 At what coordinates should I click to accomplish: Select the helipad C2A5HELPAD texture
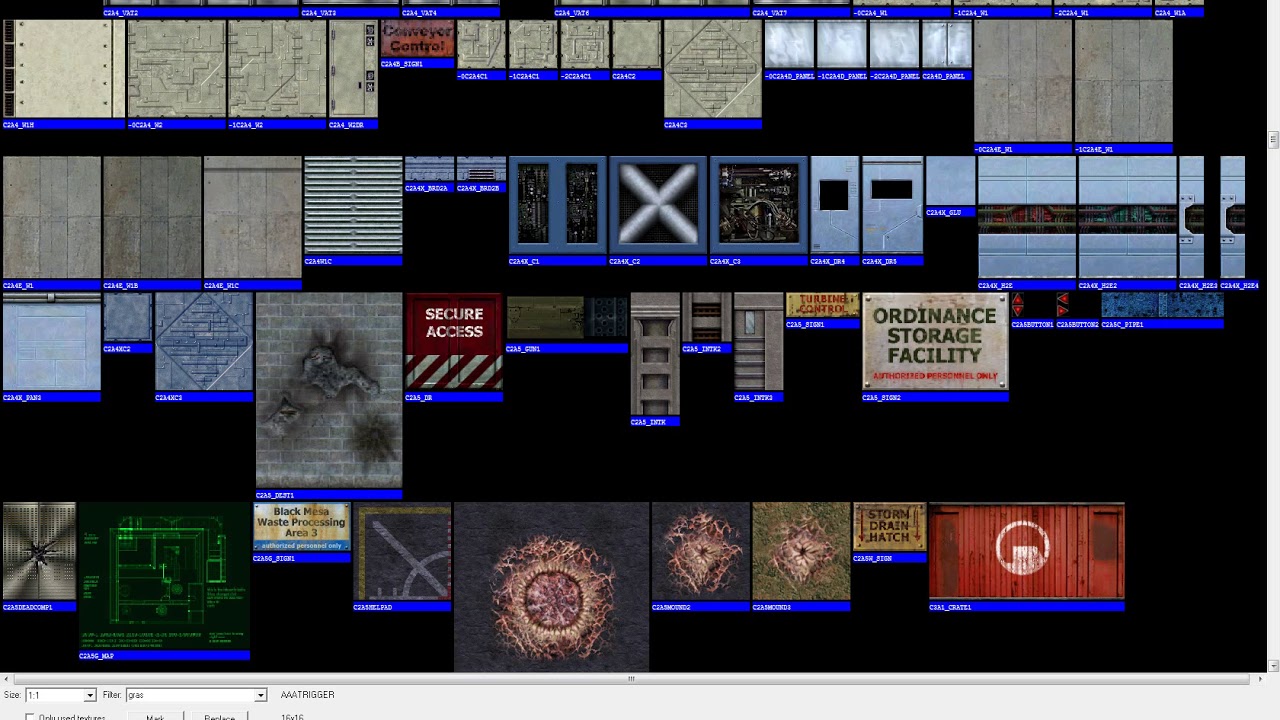click(x=403, y=551)
